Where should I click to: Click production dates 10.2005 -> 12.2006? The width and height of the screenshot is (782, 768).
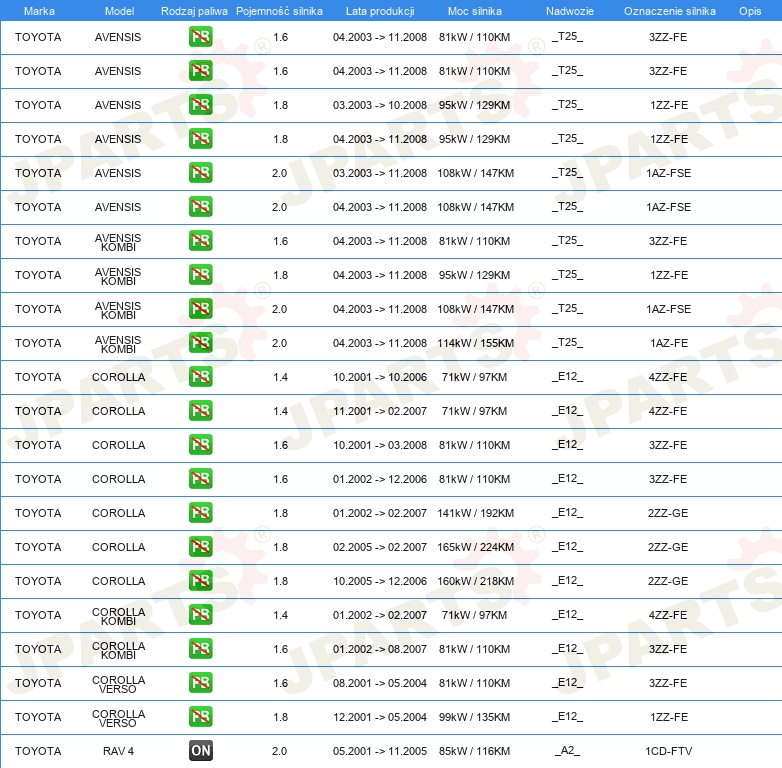coord(380,581)
